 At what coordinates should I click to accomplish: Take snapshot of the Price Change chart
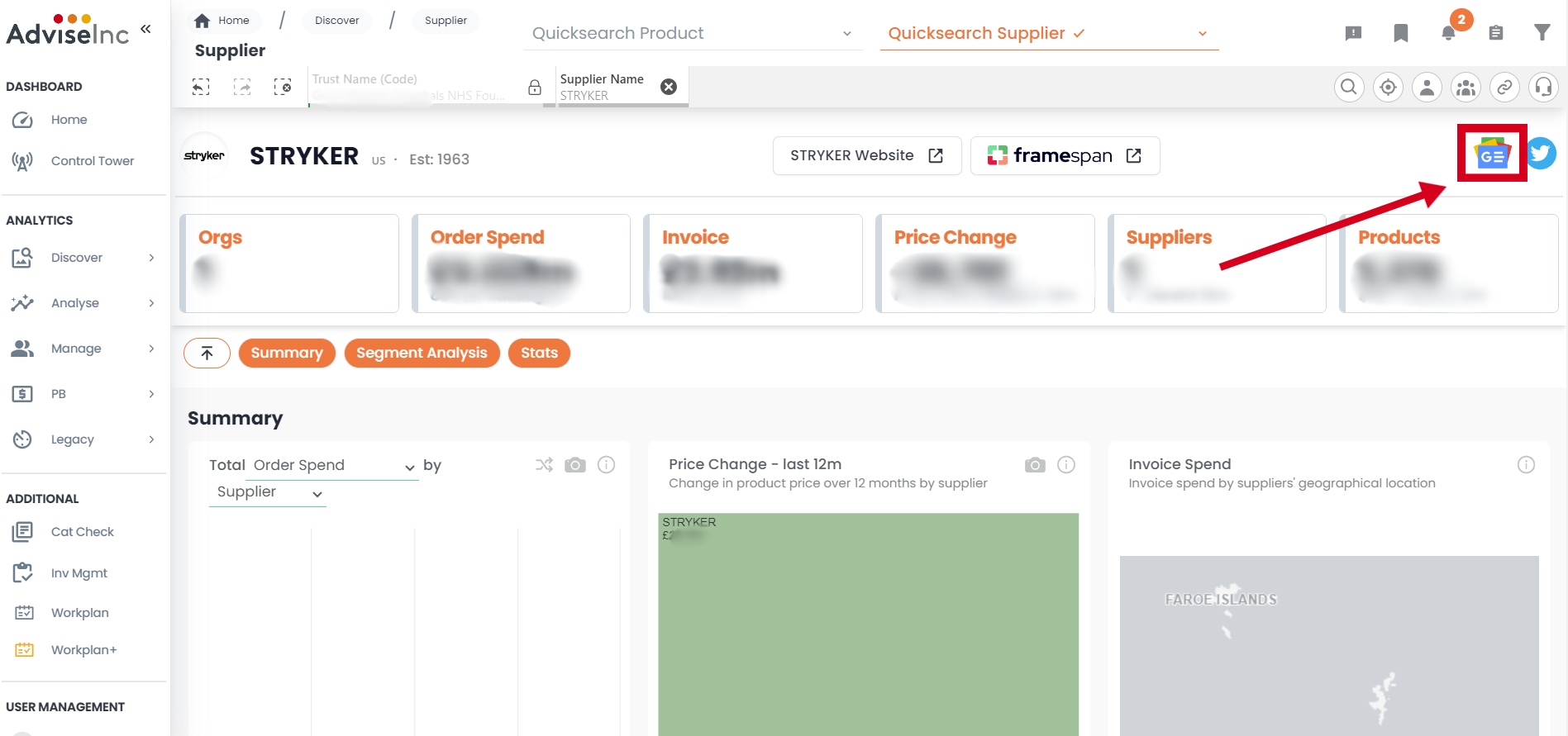click(x=1035, y=465)
